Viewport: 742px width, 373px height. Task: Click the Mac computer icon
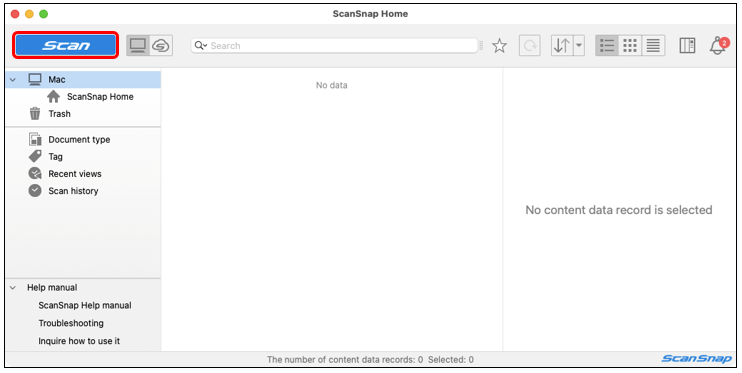coord(35,80)
